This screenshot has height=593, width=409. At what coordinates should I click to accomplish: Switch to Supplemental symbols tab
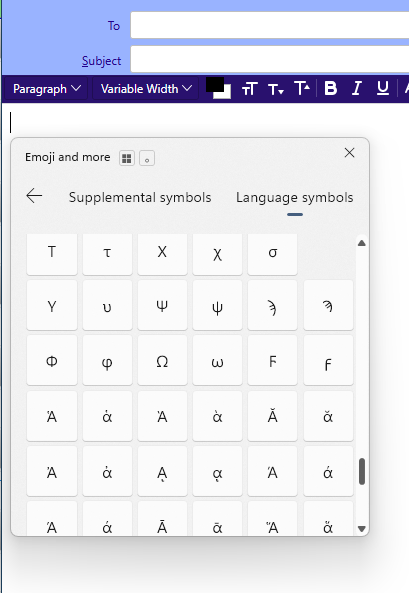coord(140,197)
